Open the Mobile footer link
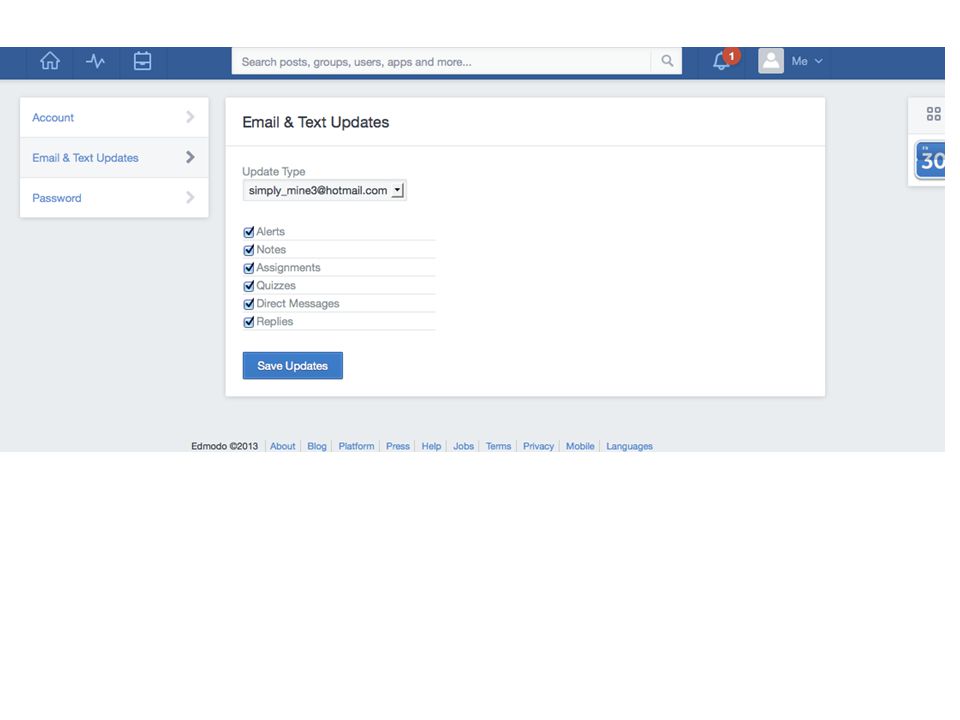Viewport: 960px width, 720px height. pos(580,446)
